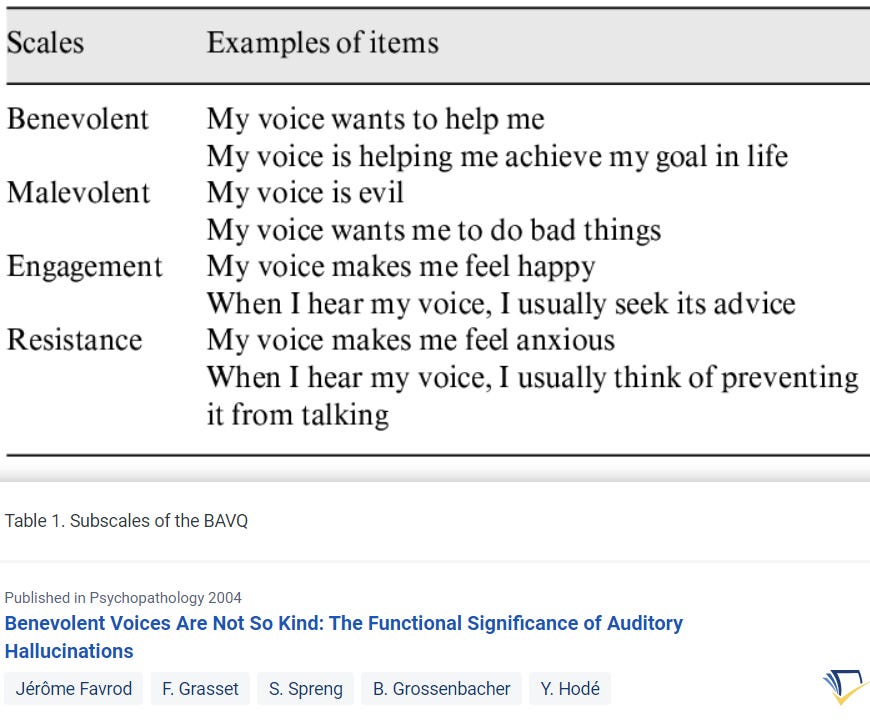The image size is (870, 728).
Task: Click the Published in Psychopathology 2004 text
Action: point(123,598)
